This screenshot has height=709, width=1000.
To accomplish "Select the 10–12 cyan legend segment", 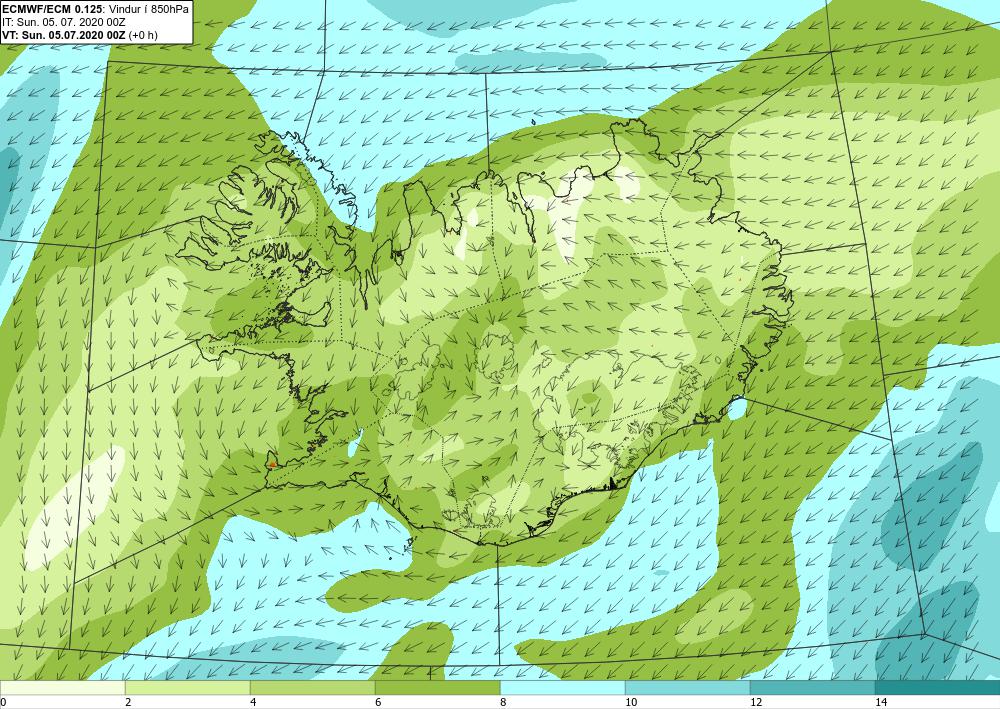I will click(x=688, y=688).
